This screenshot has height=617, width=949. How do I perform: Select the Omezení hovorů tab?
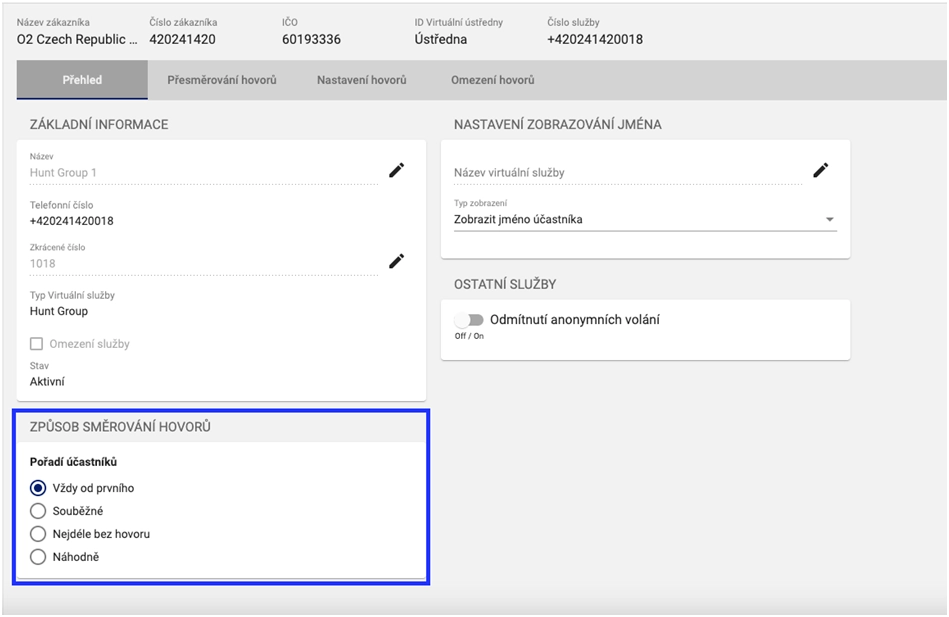[492, 80]
